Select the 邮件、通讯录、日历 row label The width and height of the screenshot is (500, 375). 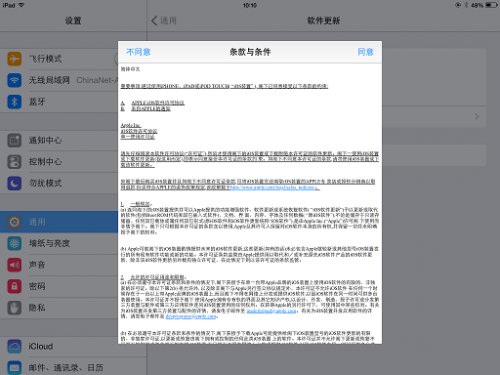(x=66, y=368)
